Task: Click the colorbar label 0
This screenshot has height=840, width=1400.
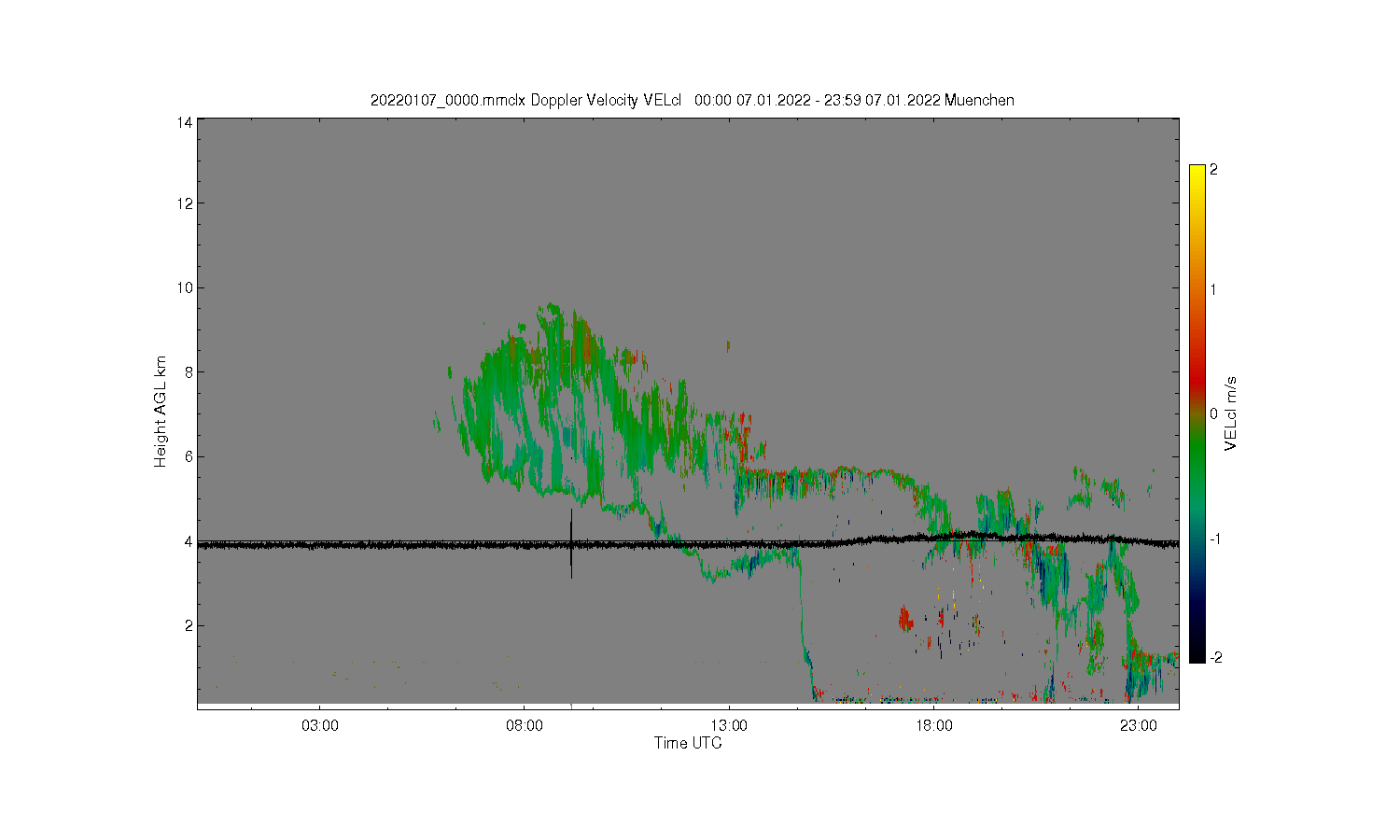Action: (x=1213, y=413)
